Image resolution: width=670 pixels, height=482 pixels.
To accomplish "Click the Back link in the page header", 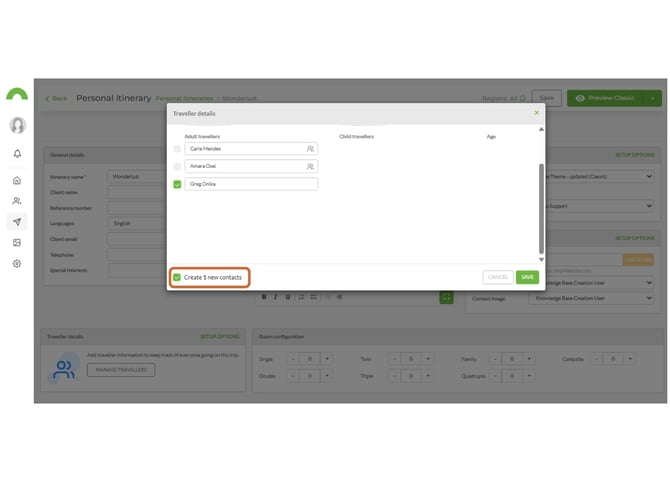I will 56,99.
